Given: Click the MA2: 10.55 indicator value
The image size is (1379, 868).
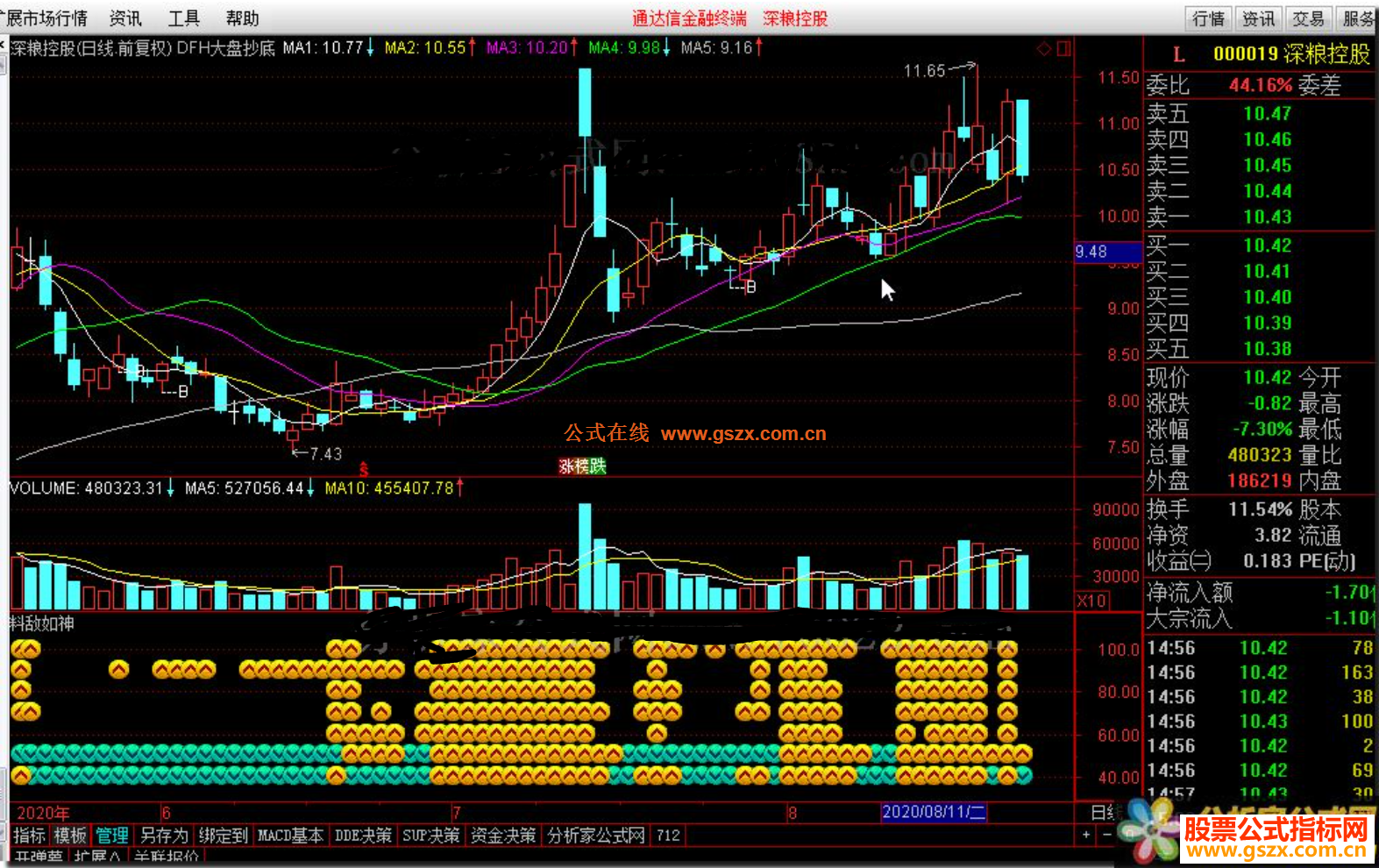Looking at the screenshot, I should (425, 47).
